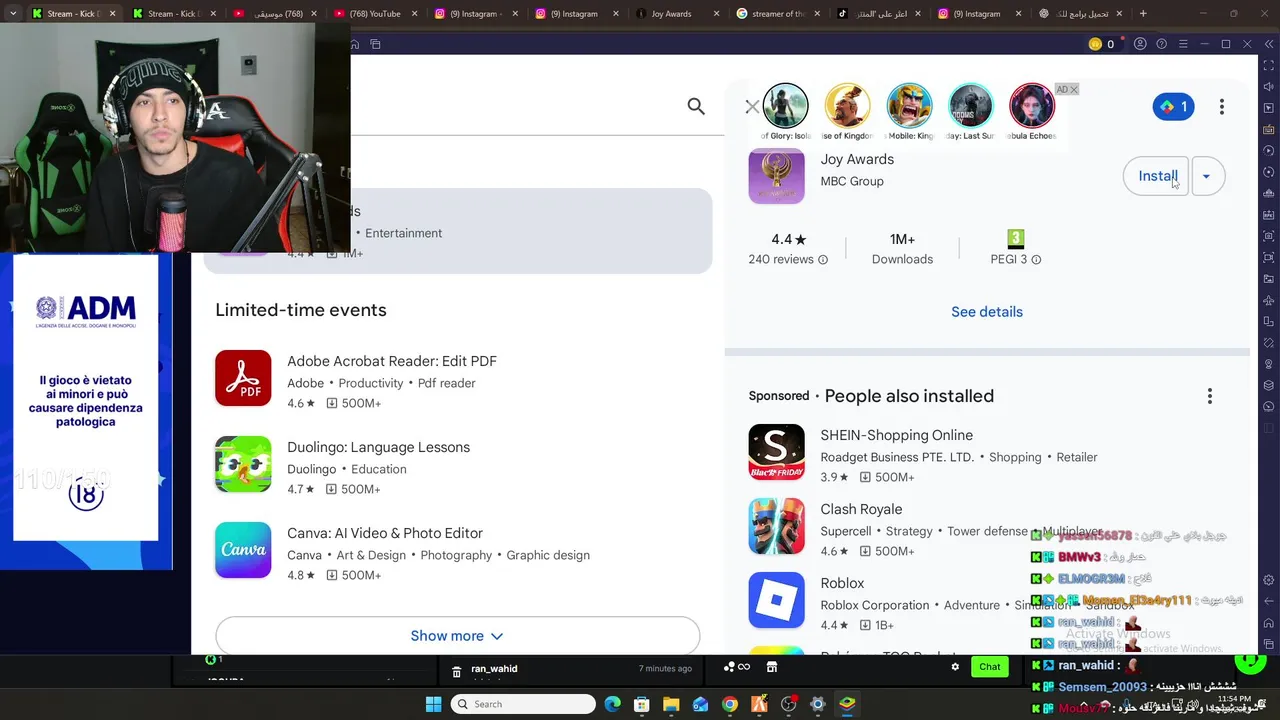
Task: Open the SHEIN-Shopping Online app icon
Action: coord(776,452)
